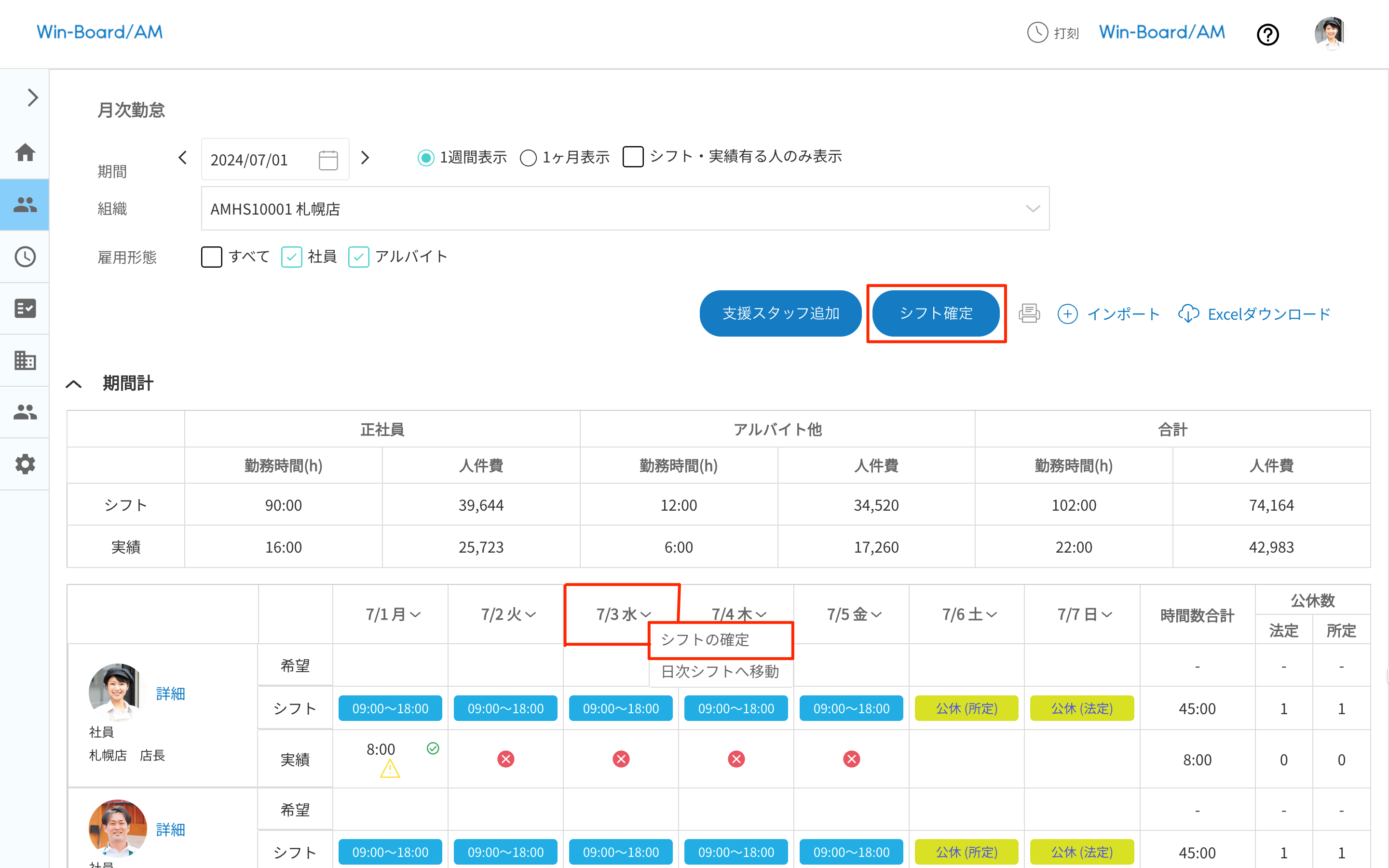The height and width of the screenshot is (868, 1389).
Task: Open the 組織 dropdown AMHS10001 札幌店
Action: pyautogui.click(x=625, y=208)
